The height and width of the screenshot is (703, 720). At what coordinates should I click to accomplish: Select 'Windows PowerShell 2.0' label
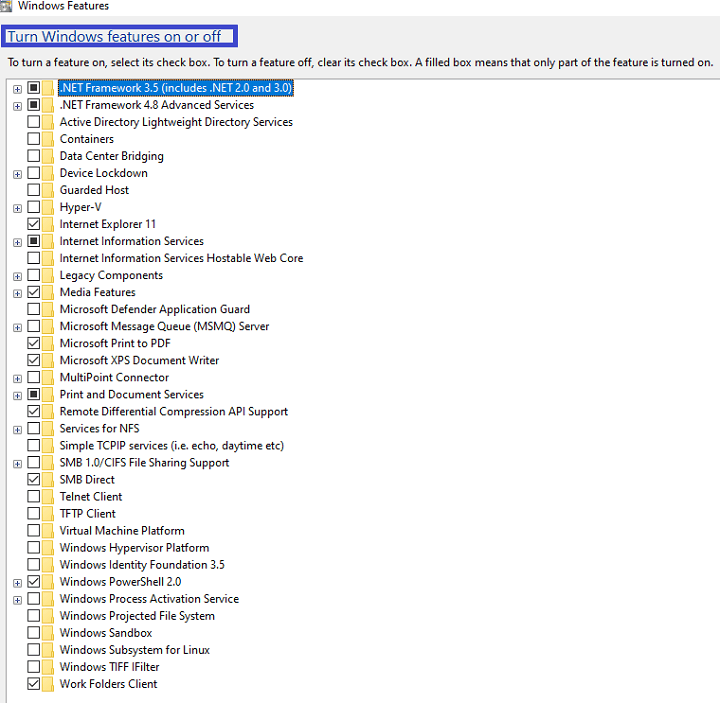click(x=120, y=582)
